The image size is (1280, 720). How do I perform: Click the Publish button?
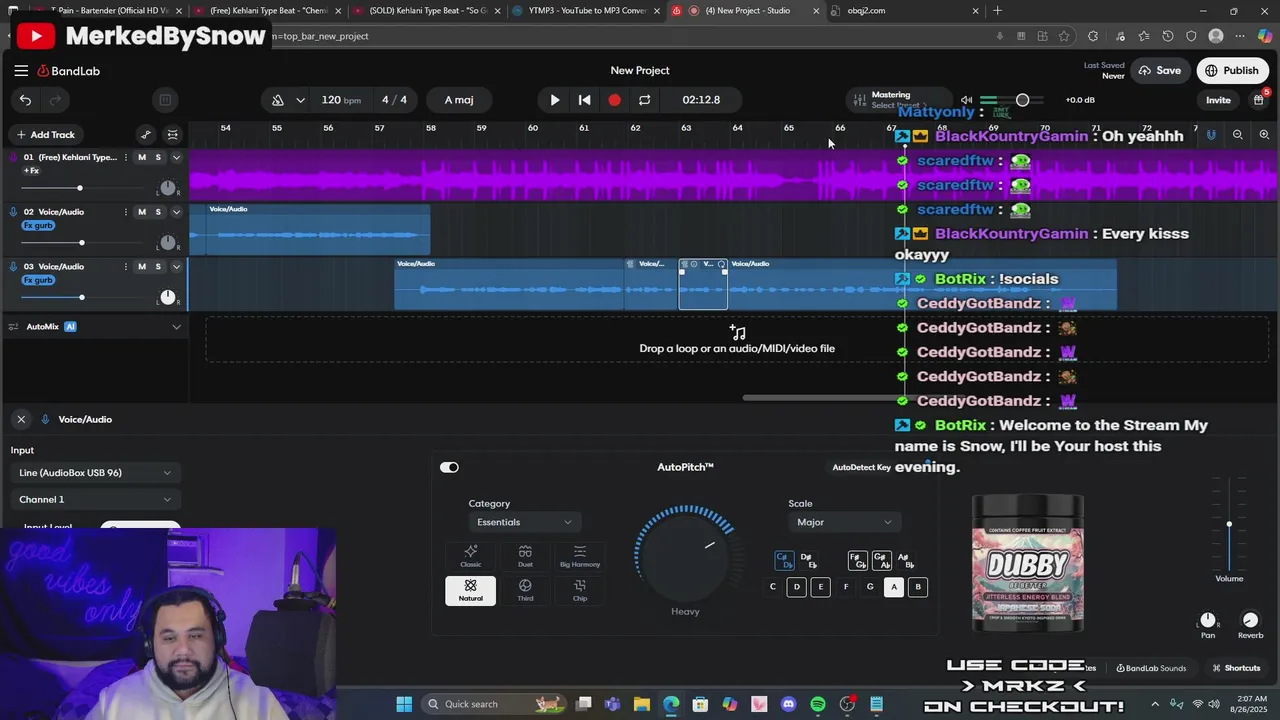tap(1232, 71)
